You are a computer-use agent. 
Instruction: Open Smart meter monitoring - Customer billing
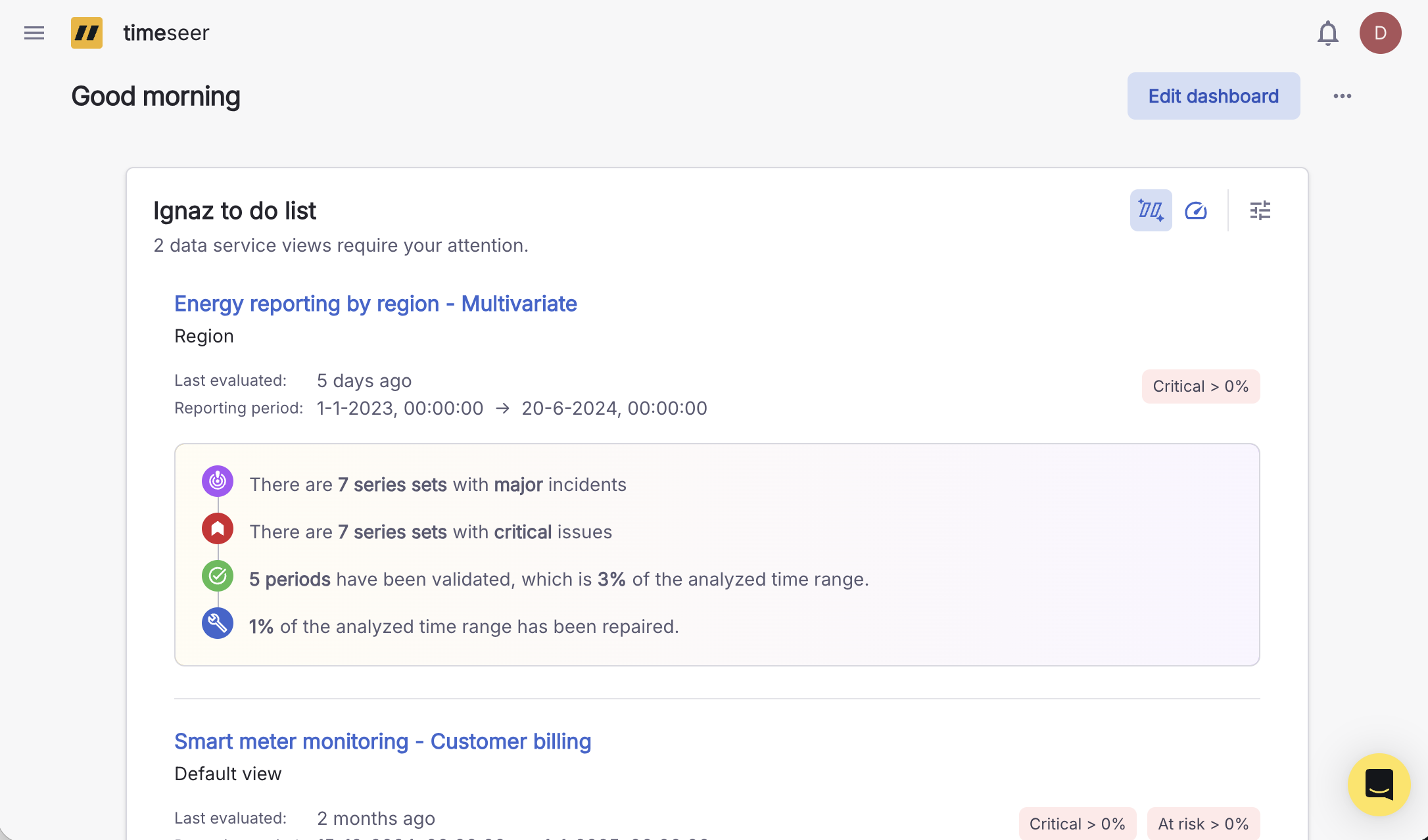click(383, 741)
